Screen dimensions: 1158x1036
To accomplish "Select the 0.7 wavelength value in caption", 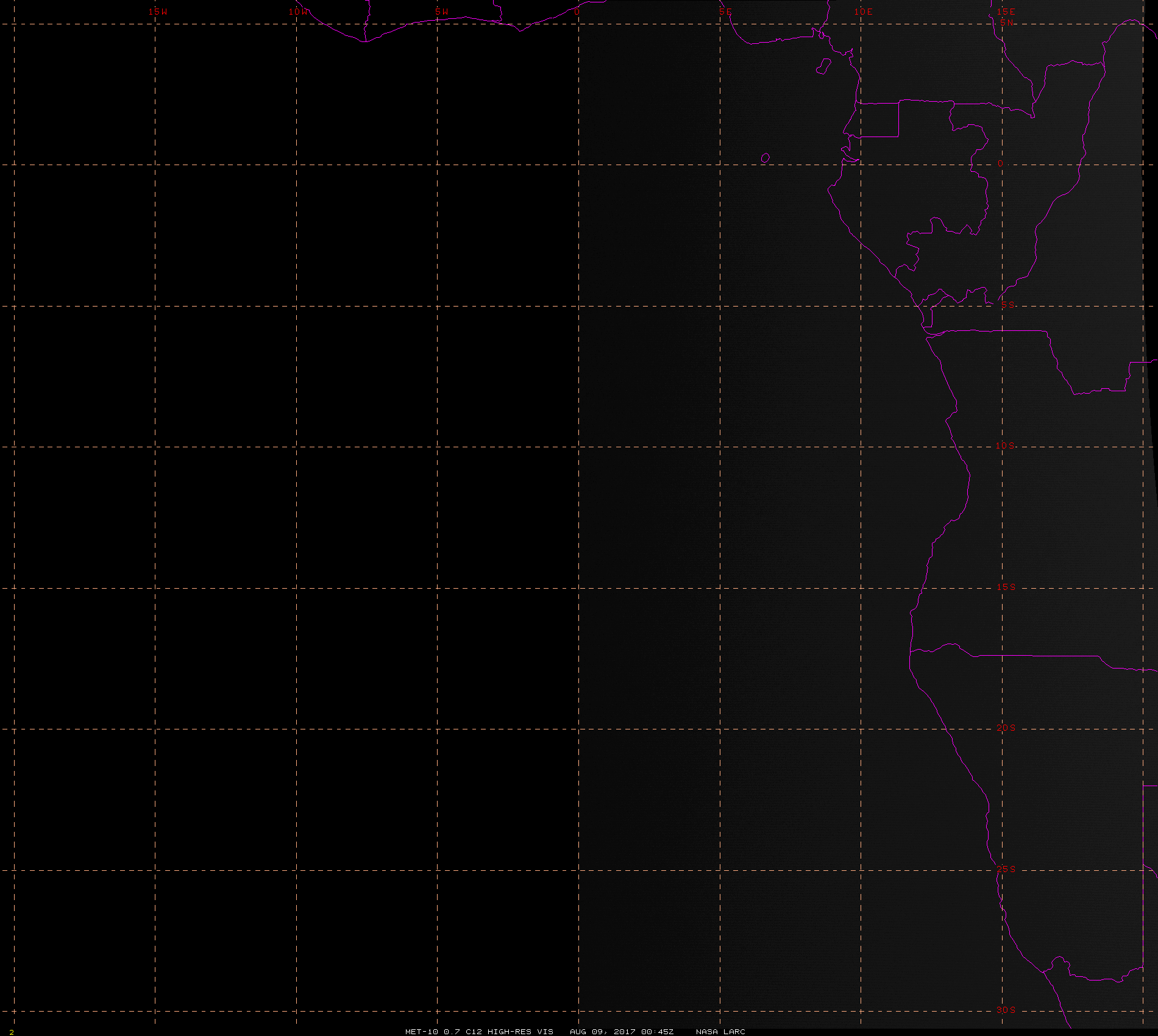I will pyautogui.click(x=452, y=1031).
